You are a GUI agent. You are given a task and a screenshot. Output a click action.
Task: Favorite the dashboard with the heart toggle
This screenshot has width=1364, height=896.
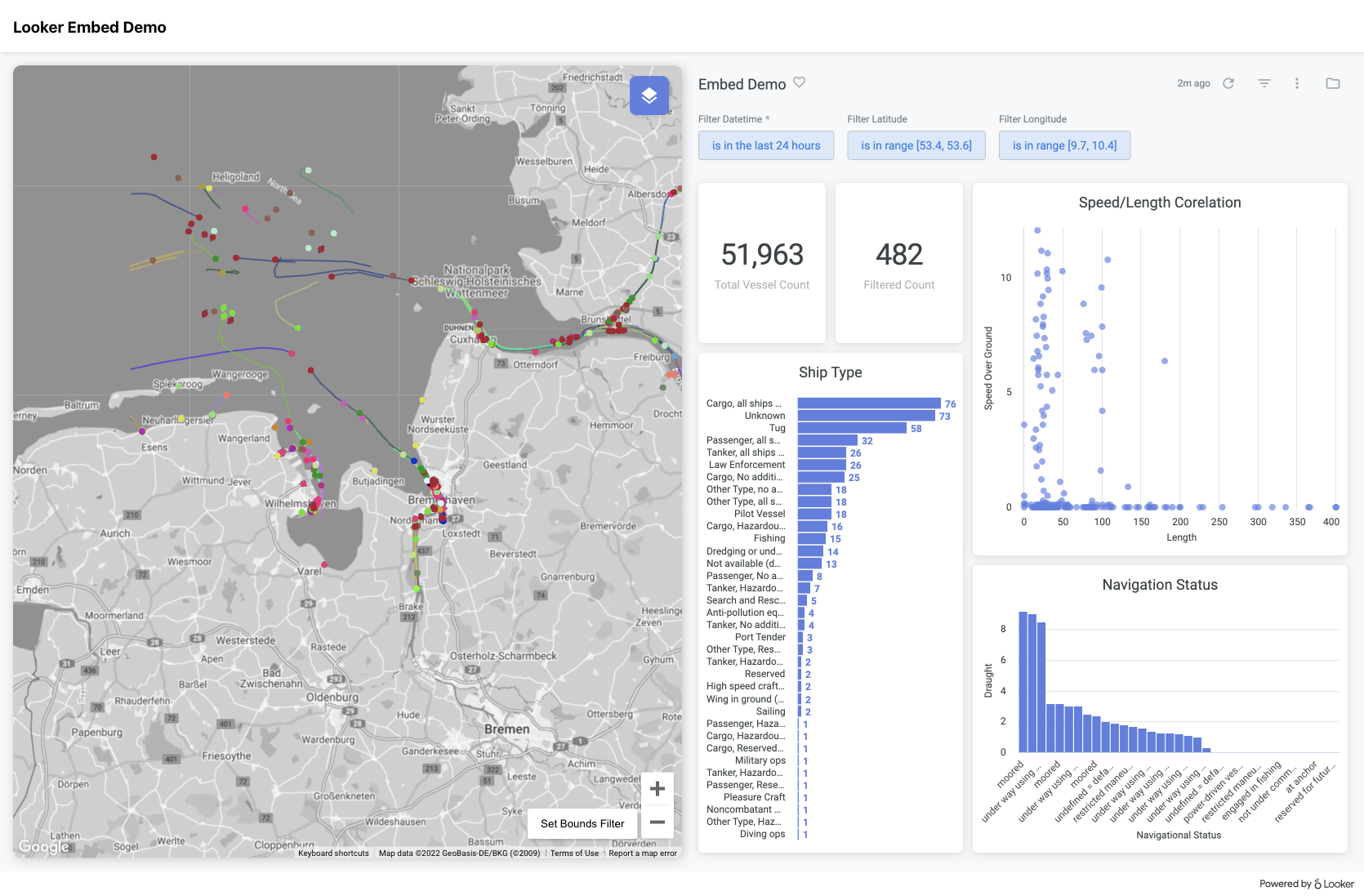click(x=799, y=82)
